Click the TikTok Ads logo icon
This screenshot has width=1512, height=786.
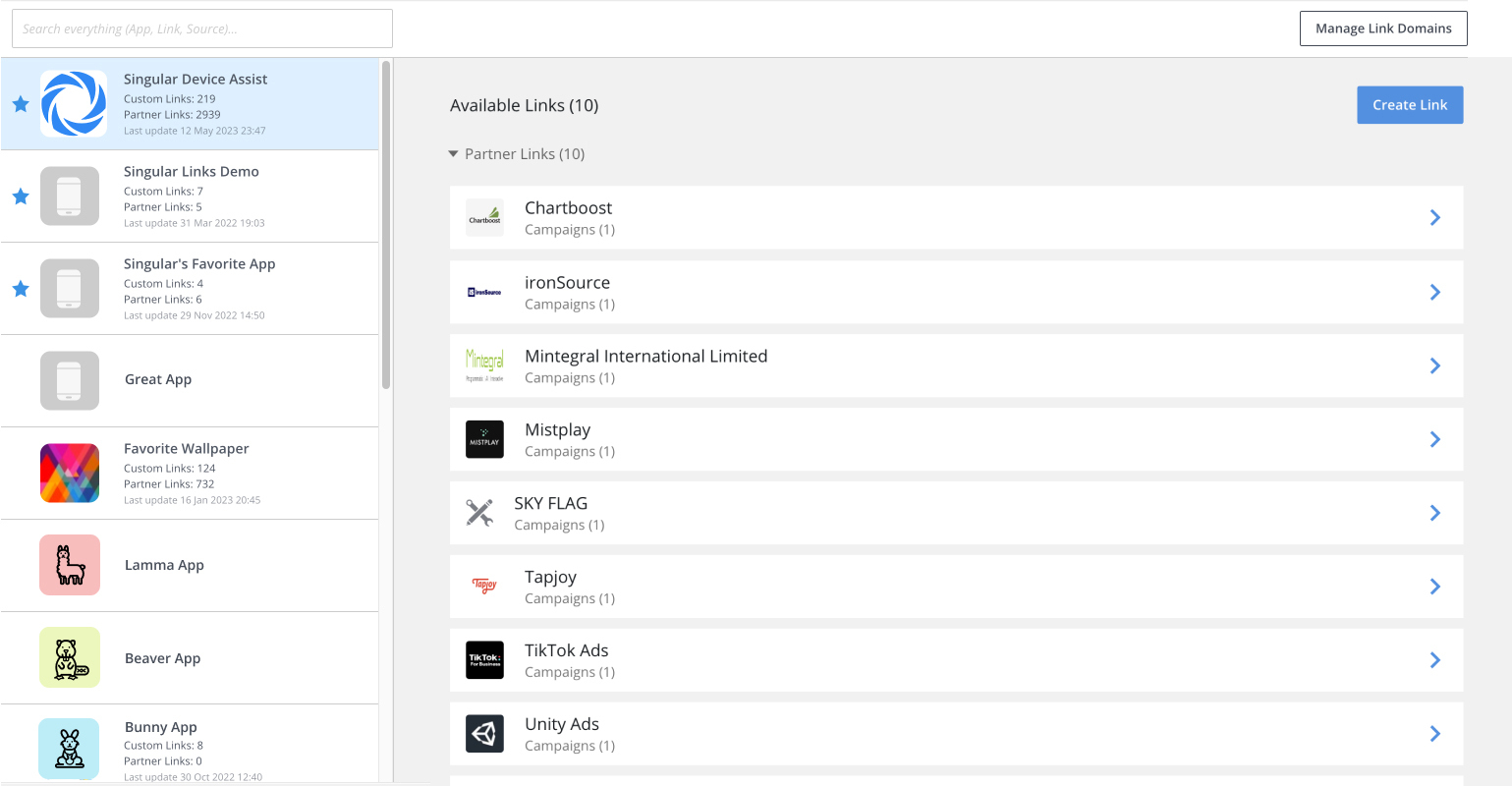(484, 659)
